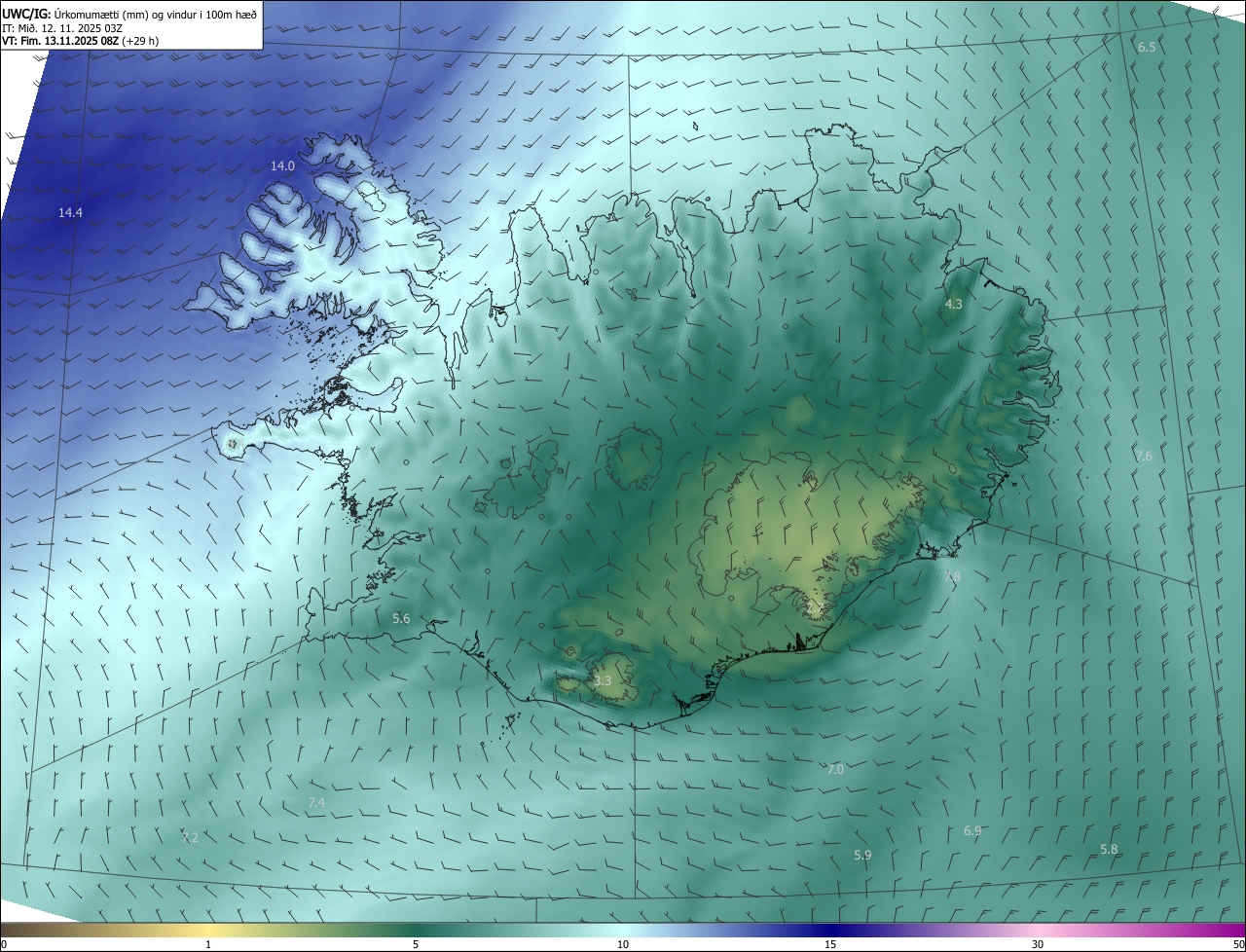Click the 6.5 value label on the map
This screenshot has height=952, width=1246.
[x=1147, y=47]
